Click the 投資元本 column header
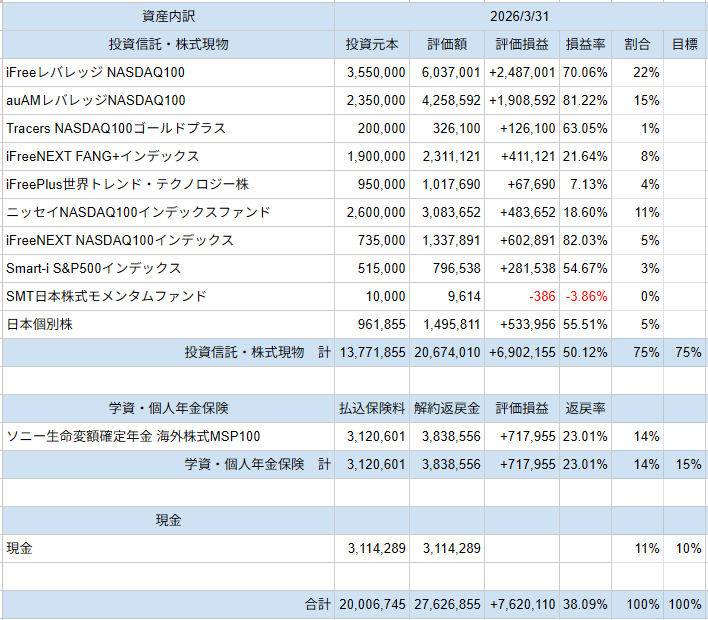The height and width of the screenshot is (620, 708). 372,44
